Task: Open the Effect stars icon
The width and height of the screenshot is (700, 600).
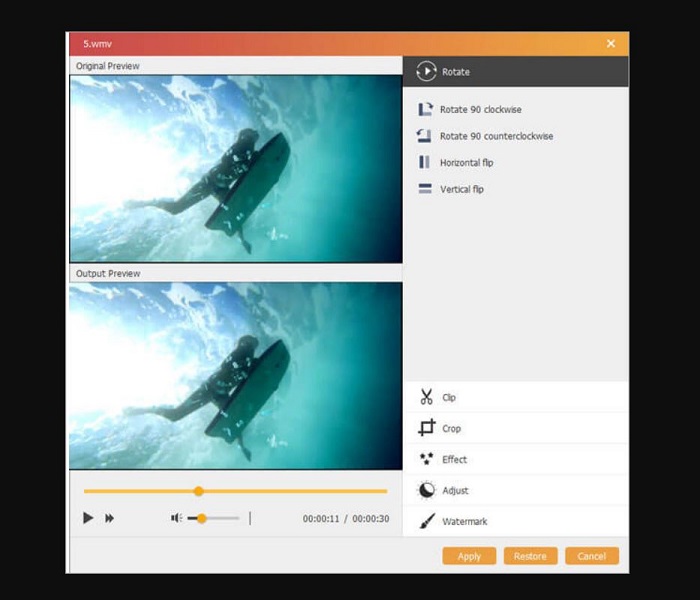Action: pos(426,459)
